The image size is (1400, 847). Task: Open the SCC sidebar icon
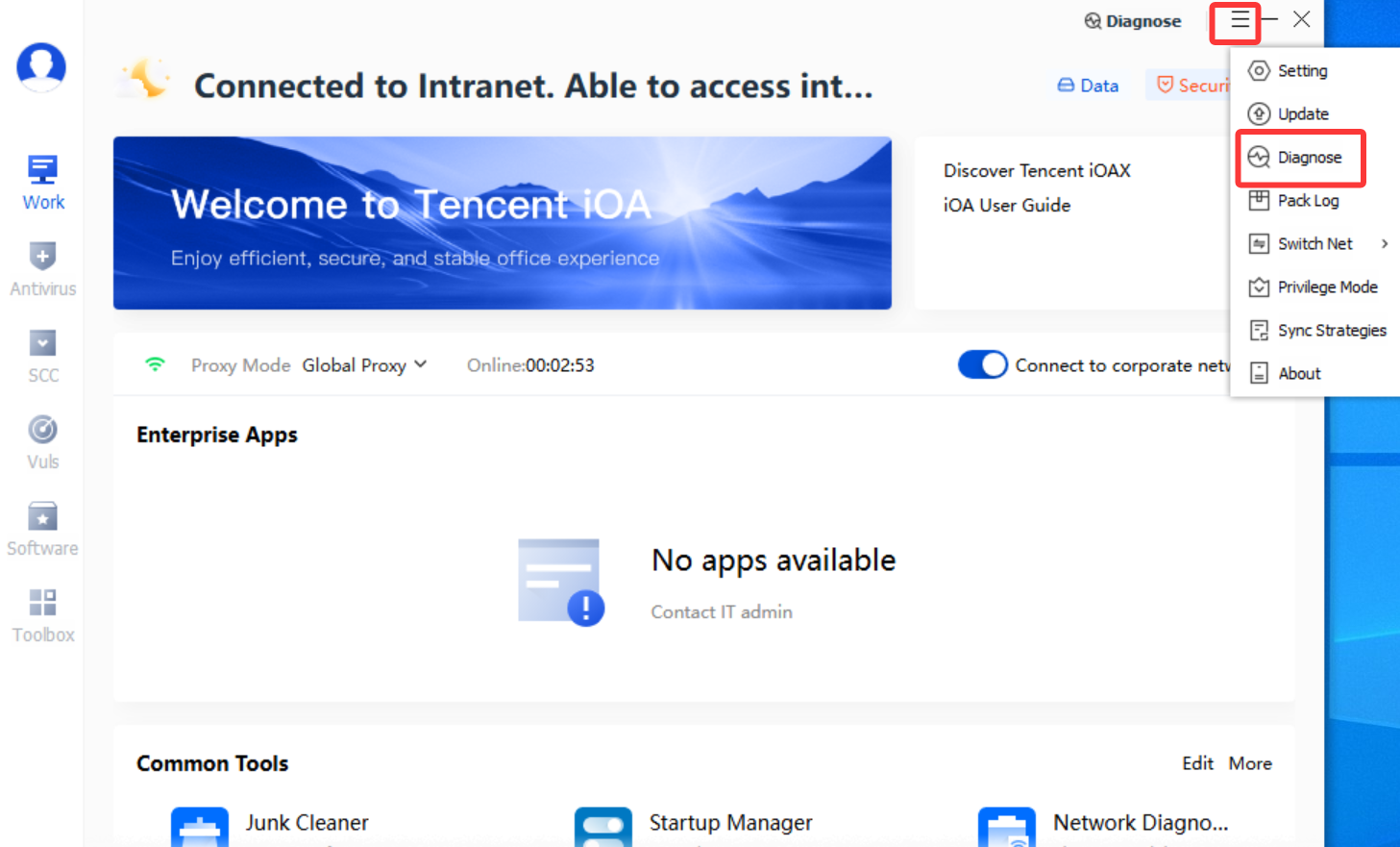click(x=42, y=356)
